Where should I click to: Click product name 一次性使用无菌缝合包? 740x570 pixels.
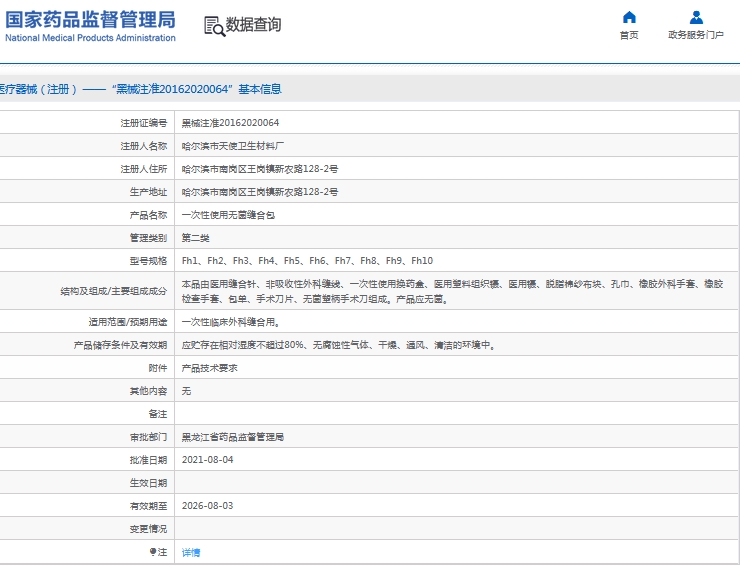coord(228,215)
